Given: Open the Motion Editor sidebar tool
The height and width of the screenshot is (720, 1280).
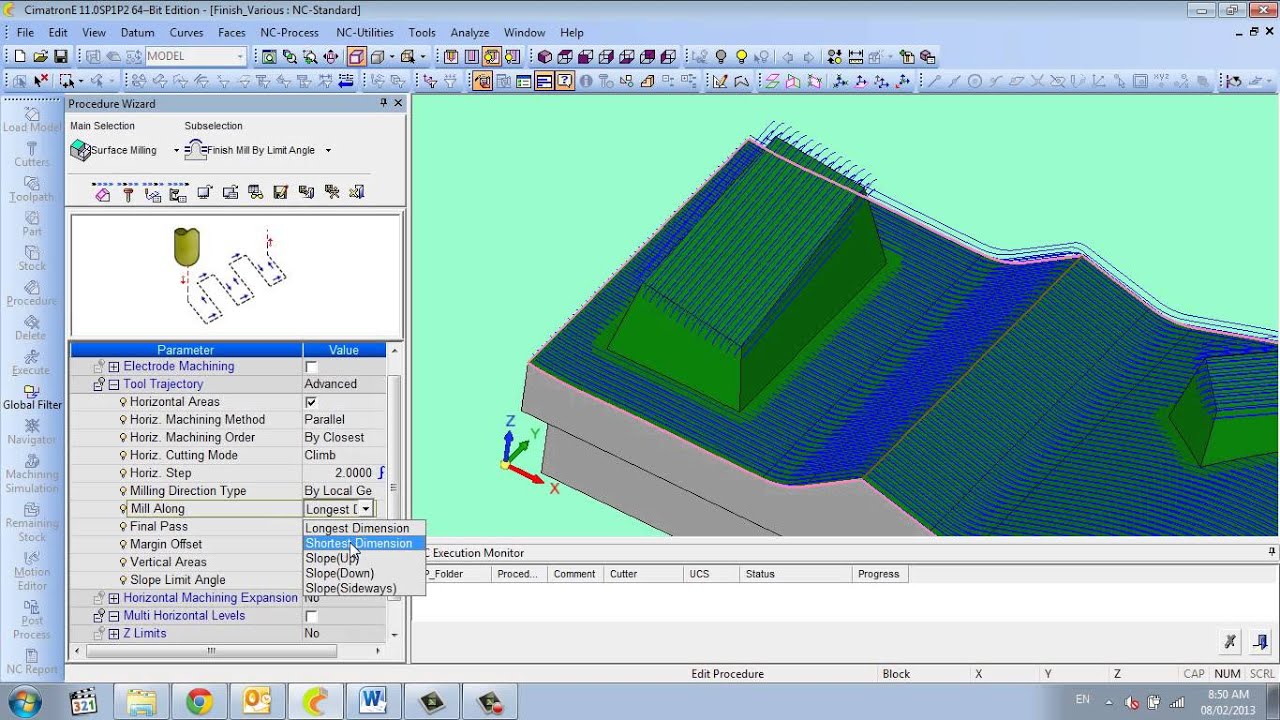Looking at the screenshot, I should coord(32,571).
